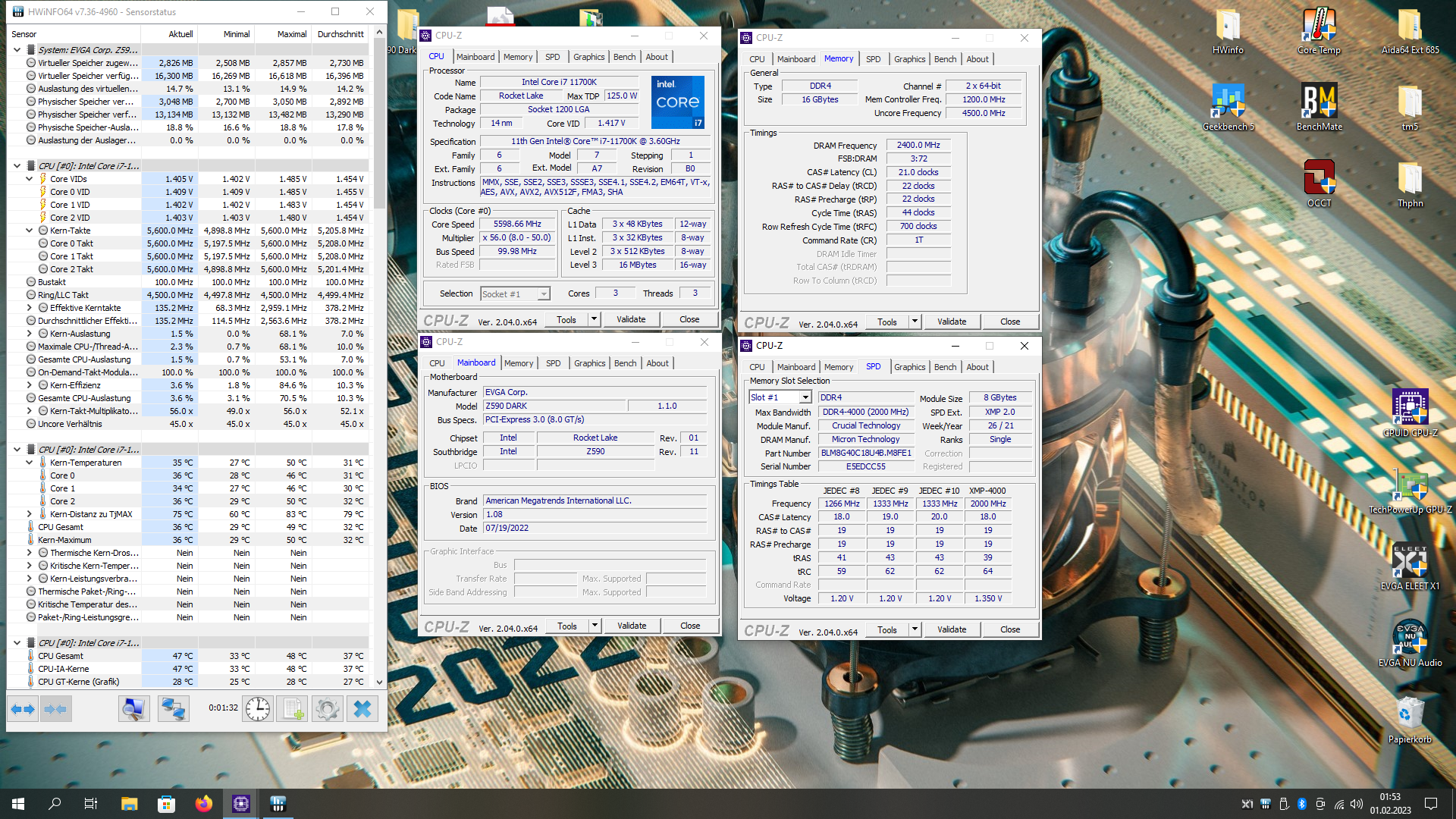Select the Ring/LLC Takt sensor row
The image size is (1456, 819).
point(187,295)
